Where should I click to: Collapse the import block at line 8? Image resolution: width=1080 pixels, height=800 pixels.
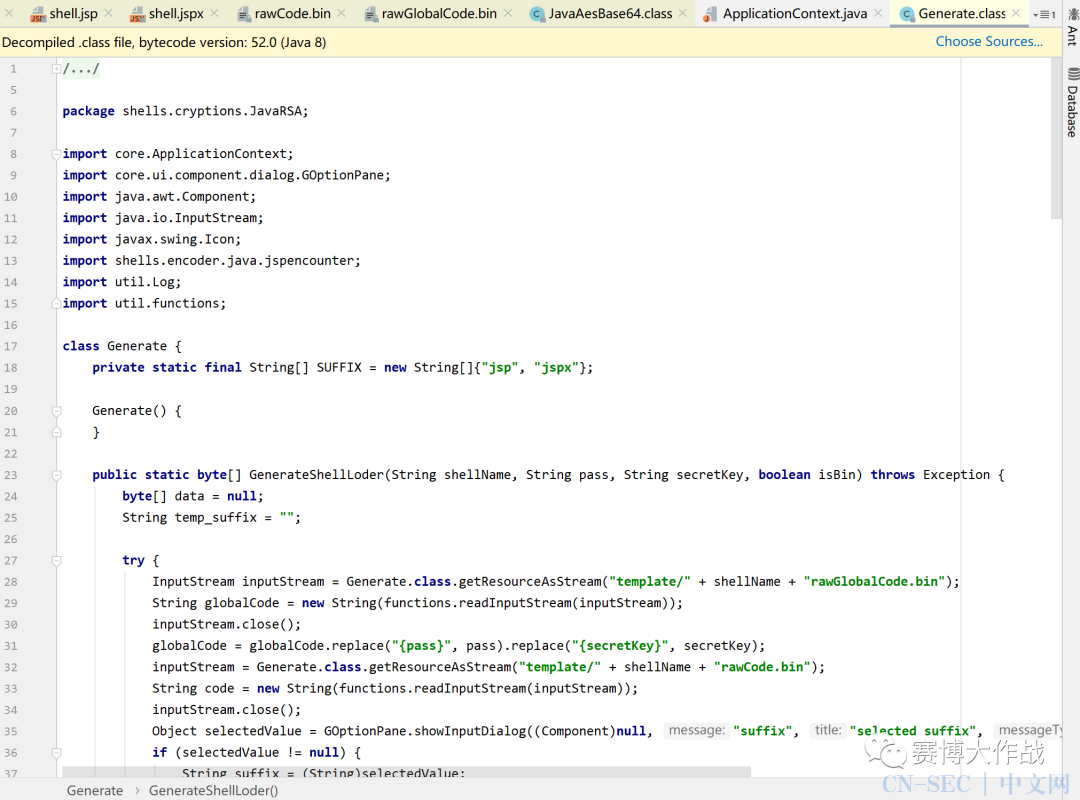pyautogui.click(x=56, y=154)
